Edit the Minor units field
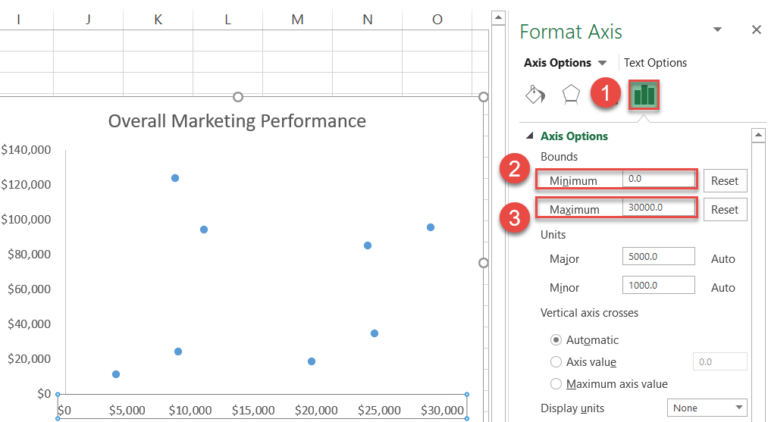 pyautogui.click(x=658, y=286)
